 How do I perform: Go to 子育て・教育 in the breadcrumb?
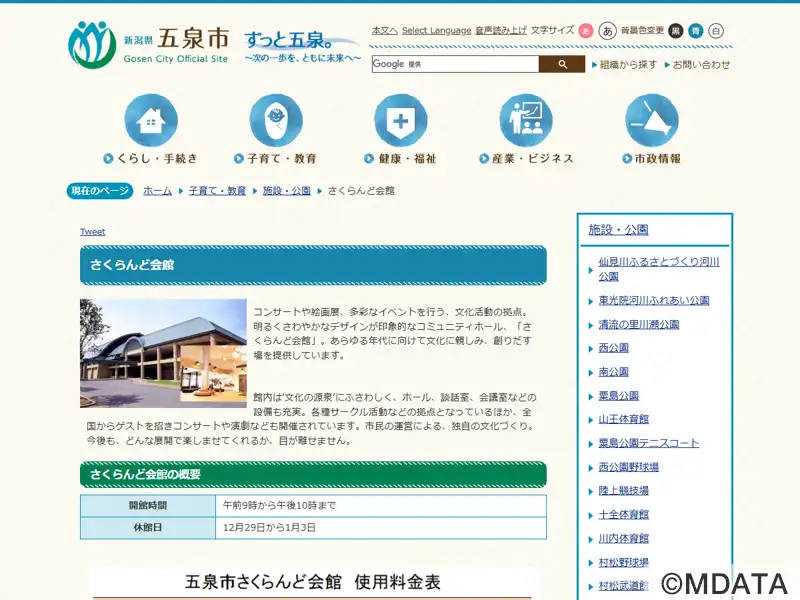tap(217, 191)
